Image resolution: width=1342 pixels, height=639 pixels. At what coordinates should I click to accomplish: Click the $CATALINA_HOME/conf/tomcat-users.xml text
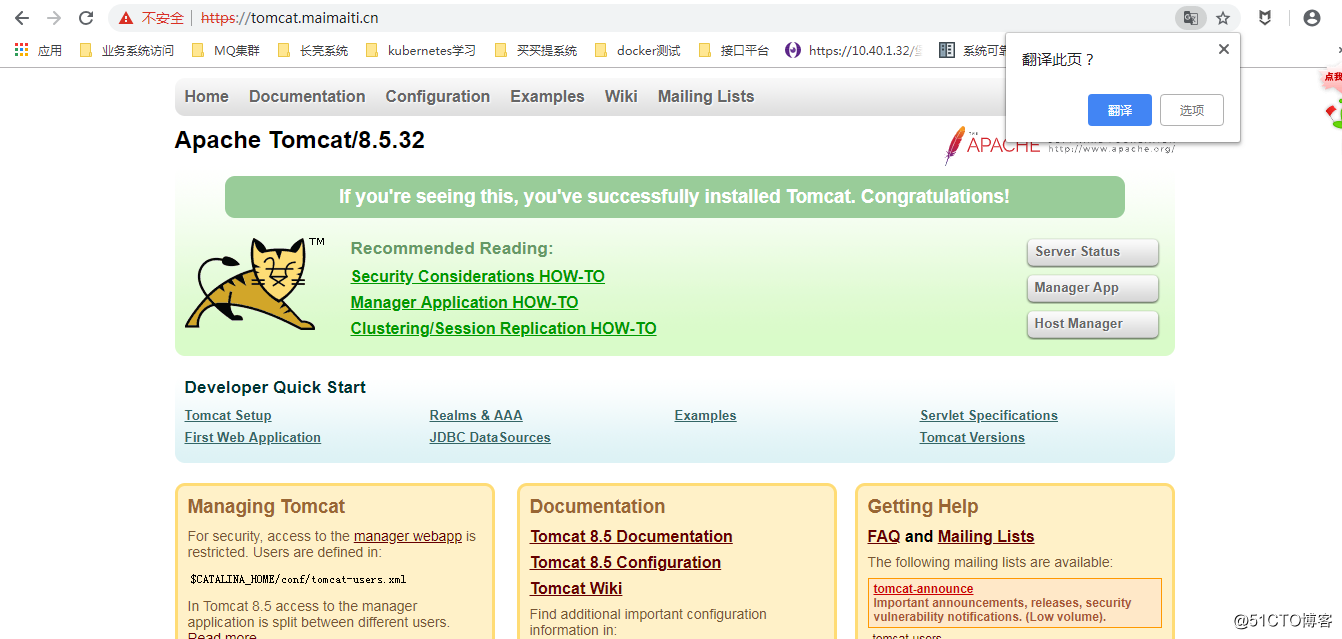click(x=298, y=579)
